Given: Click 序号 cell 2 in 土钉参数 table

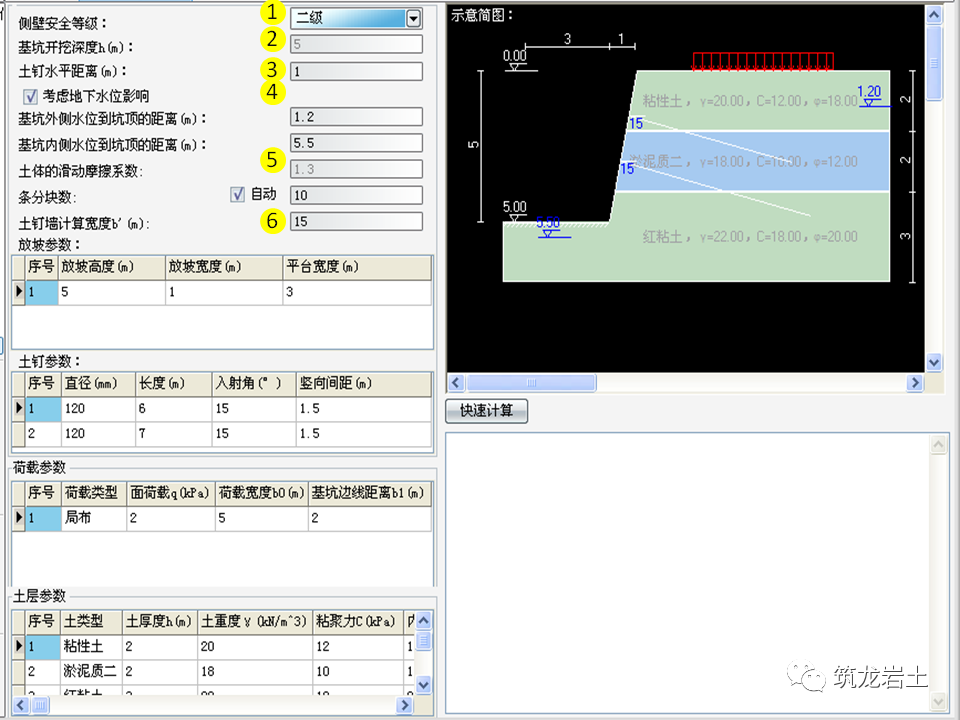Looking at the screenshot, I should (x=43, y=433).
